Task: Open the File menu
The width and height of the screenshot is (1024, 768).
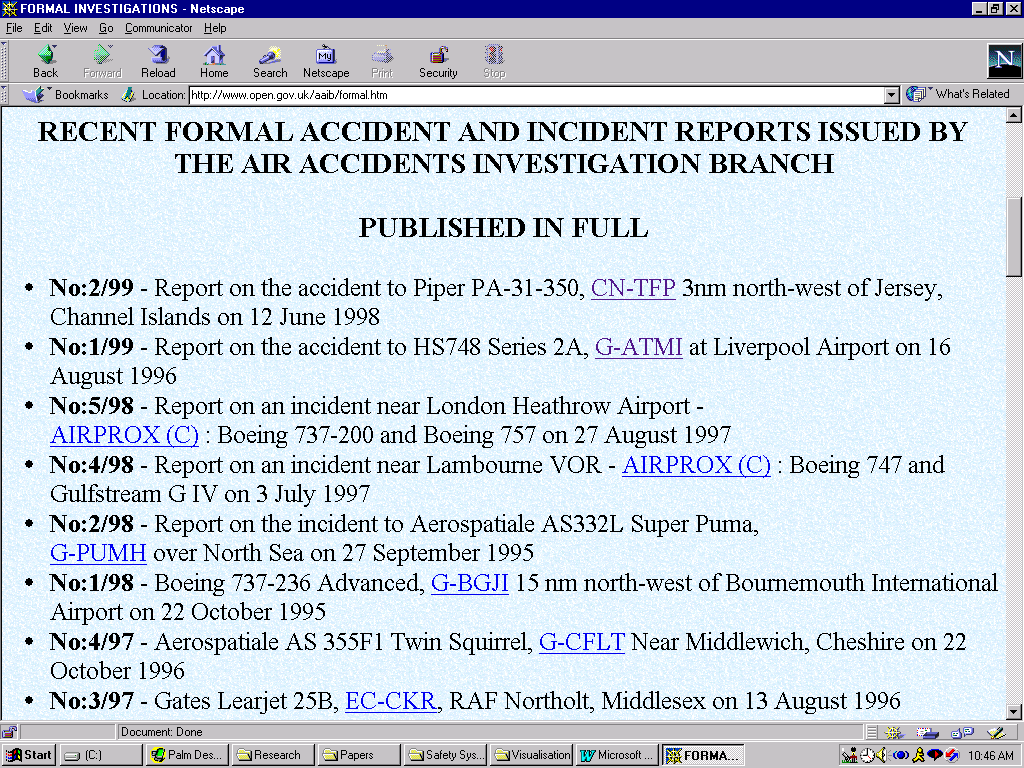Action: coord(14,28)
